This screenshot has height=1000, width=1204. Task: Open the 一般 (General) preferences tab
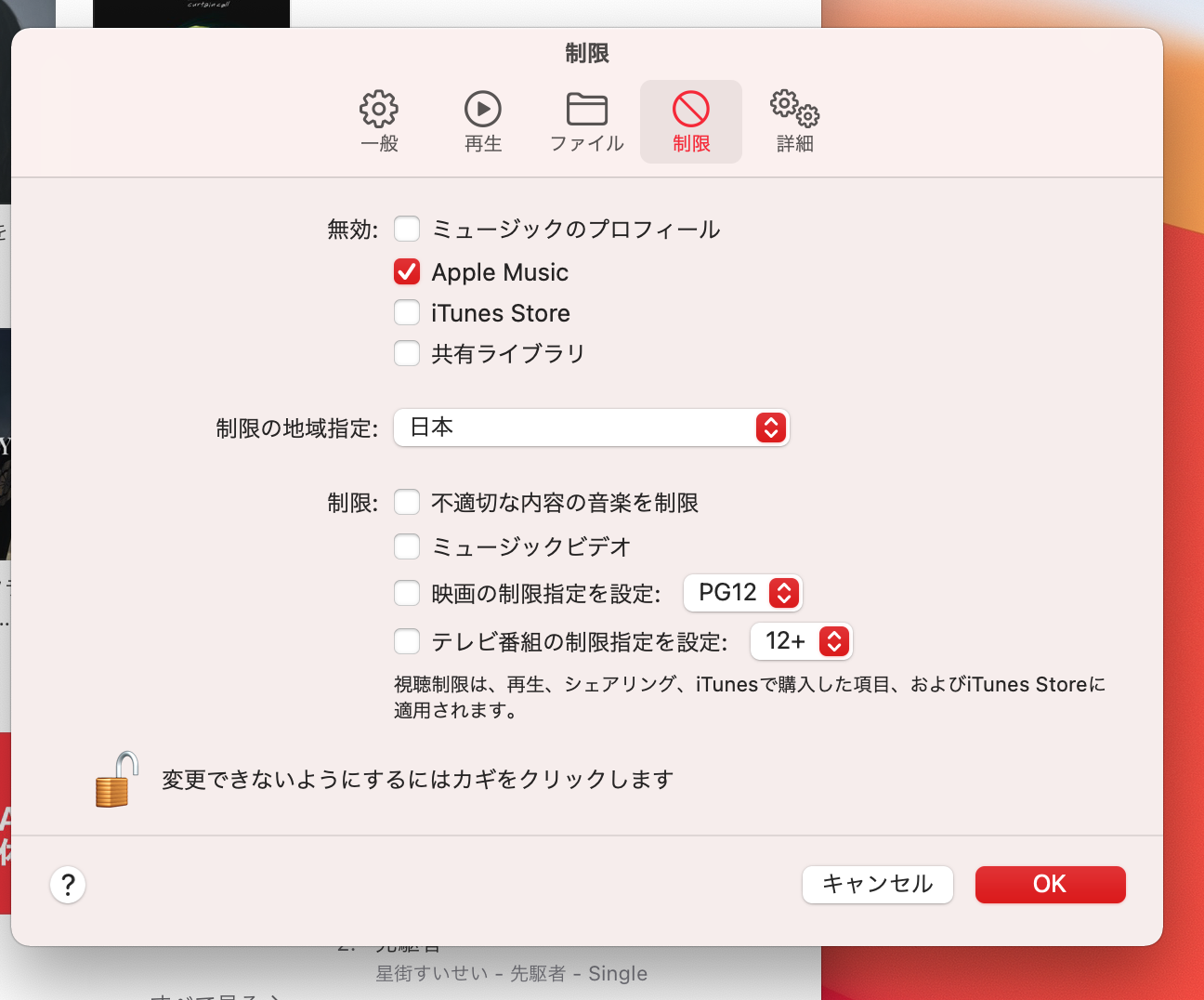click(379, 122)
